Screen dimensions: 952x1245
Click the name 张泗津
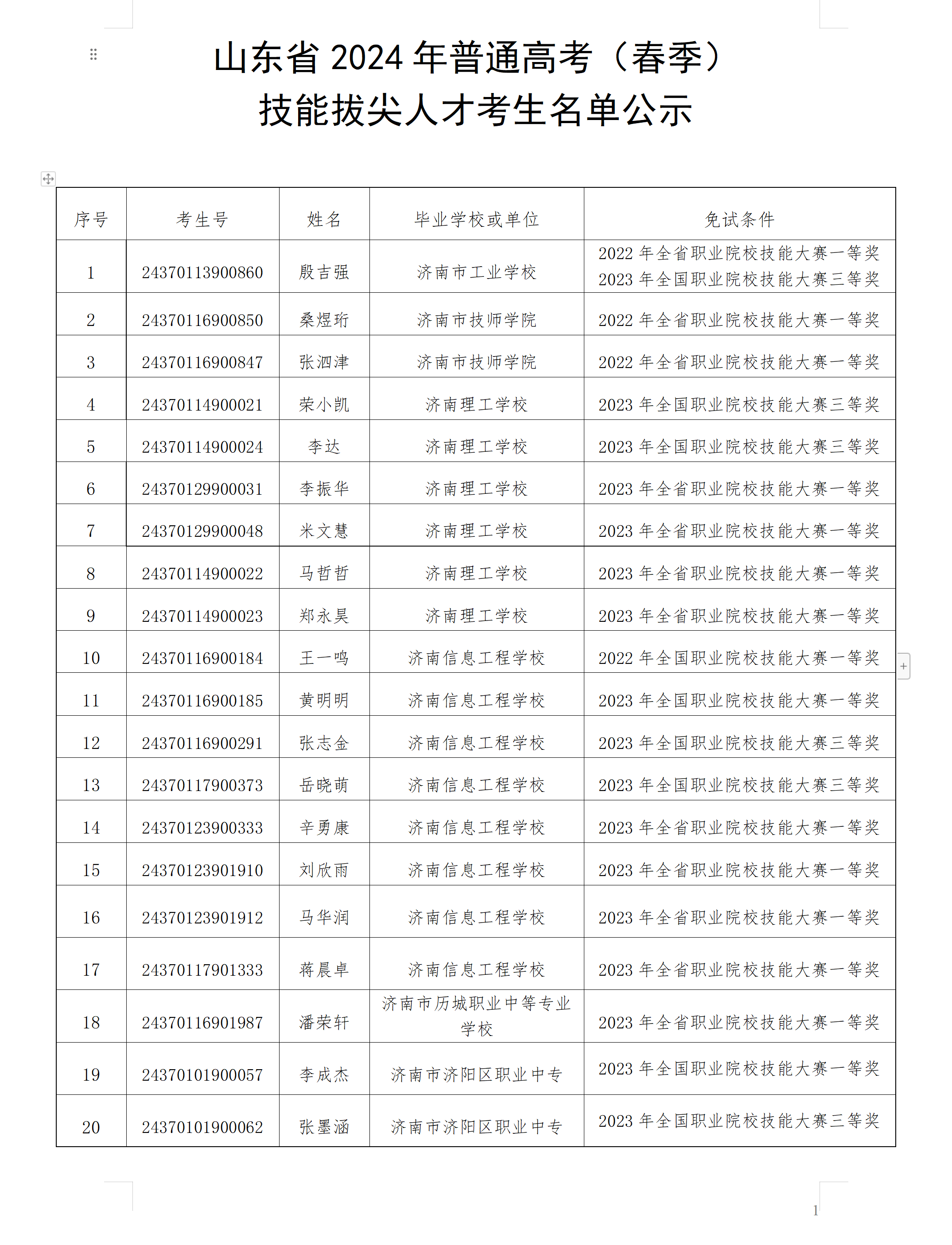pyautogui.click(x=324, y=362)
